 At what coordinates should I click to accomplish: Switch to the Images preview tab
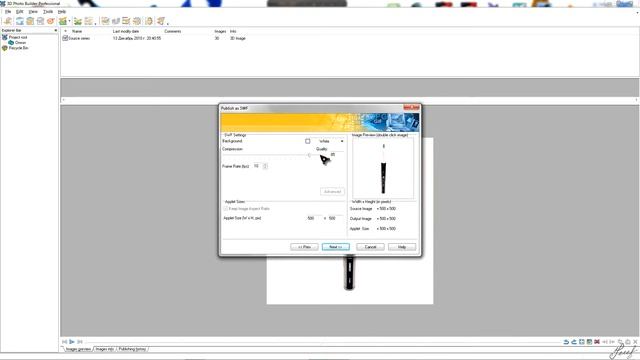[x=78, y=349]
